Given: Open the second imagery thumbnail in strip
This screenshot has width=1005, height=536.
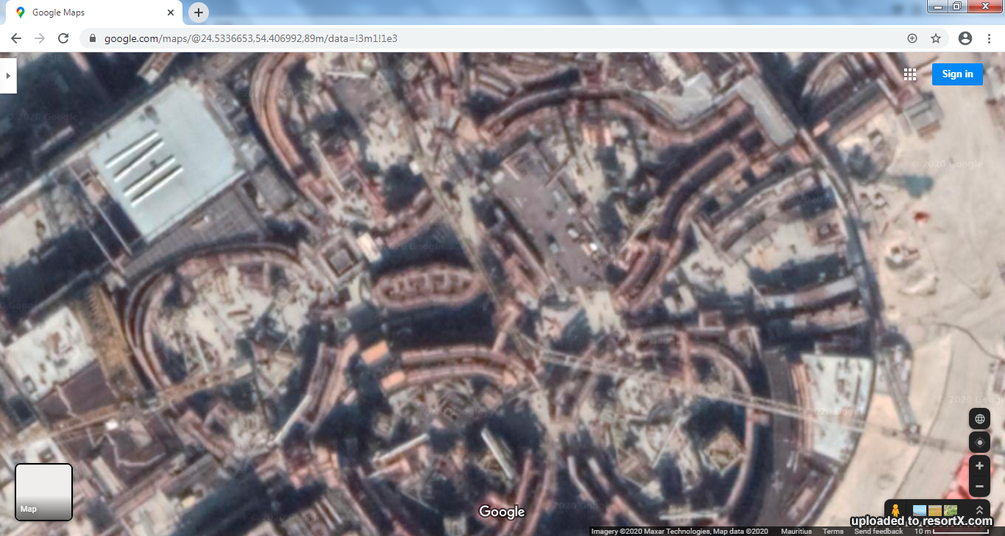Looking at the screenshot, I should click(x=936, y=511).
